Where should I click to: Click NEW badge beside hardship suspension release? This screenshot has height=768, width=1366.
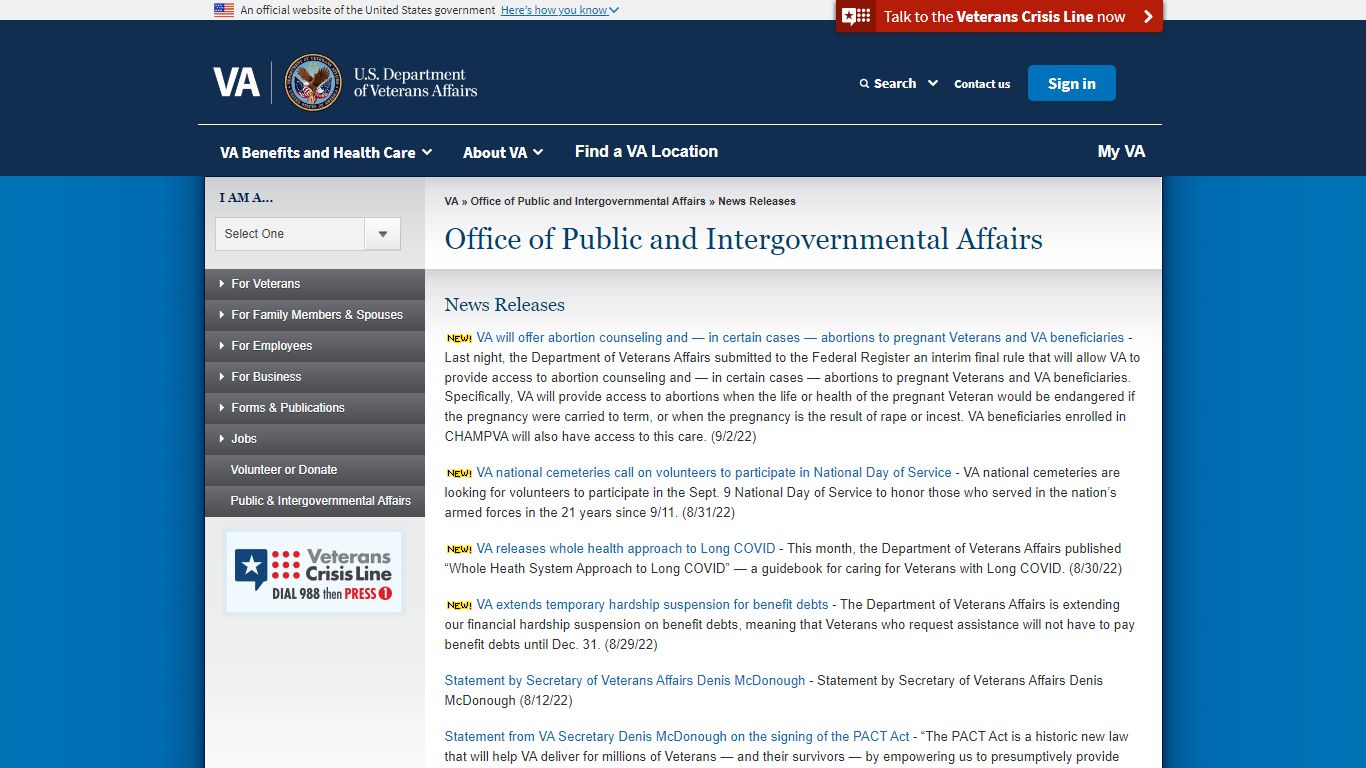(459, 605)
